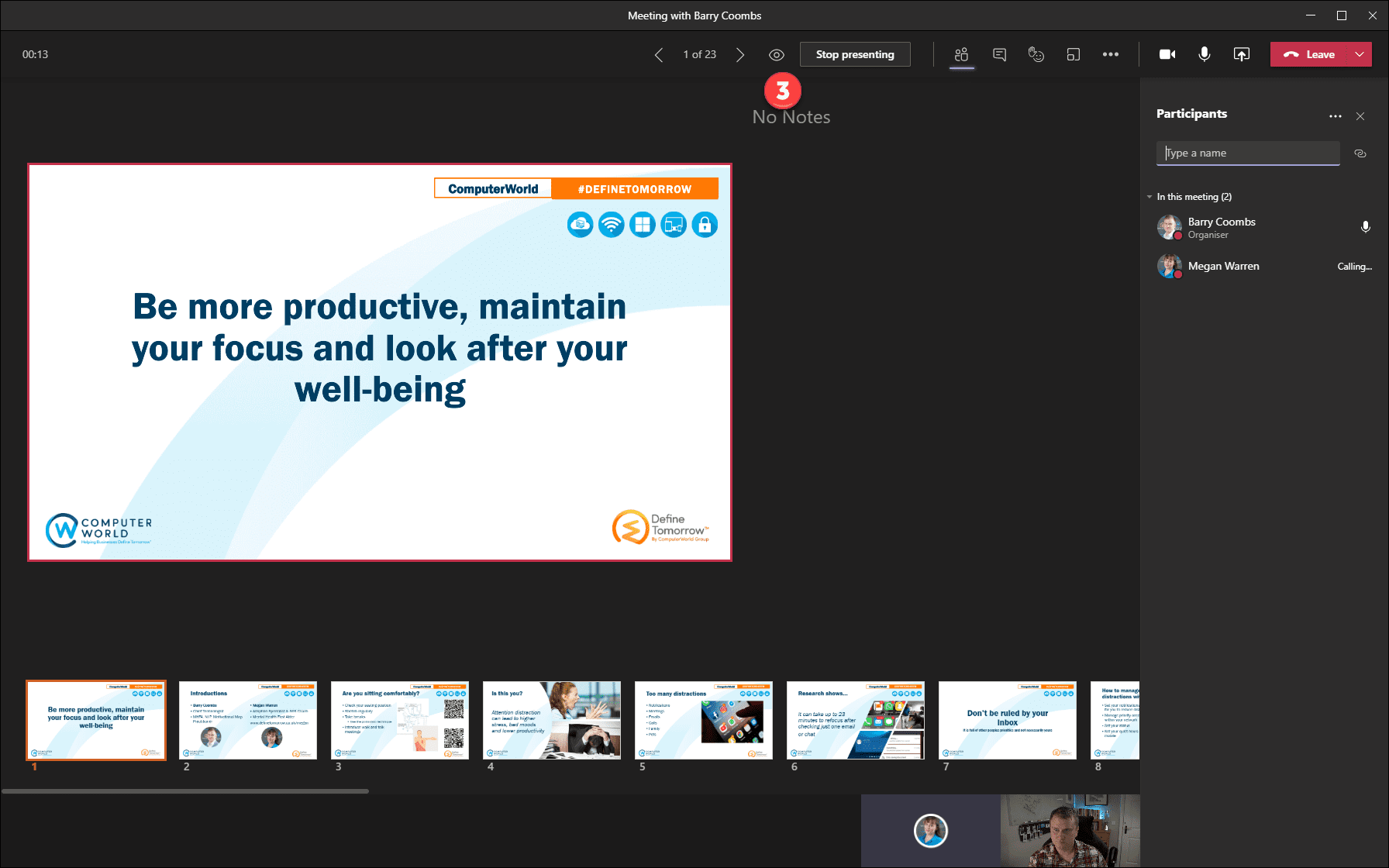Open the meeting chat conversation icon
The height and width of the screenshot is (868, 1389).
pos(999,54)
